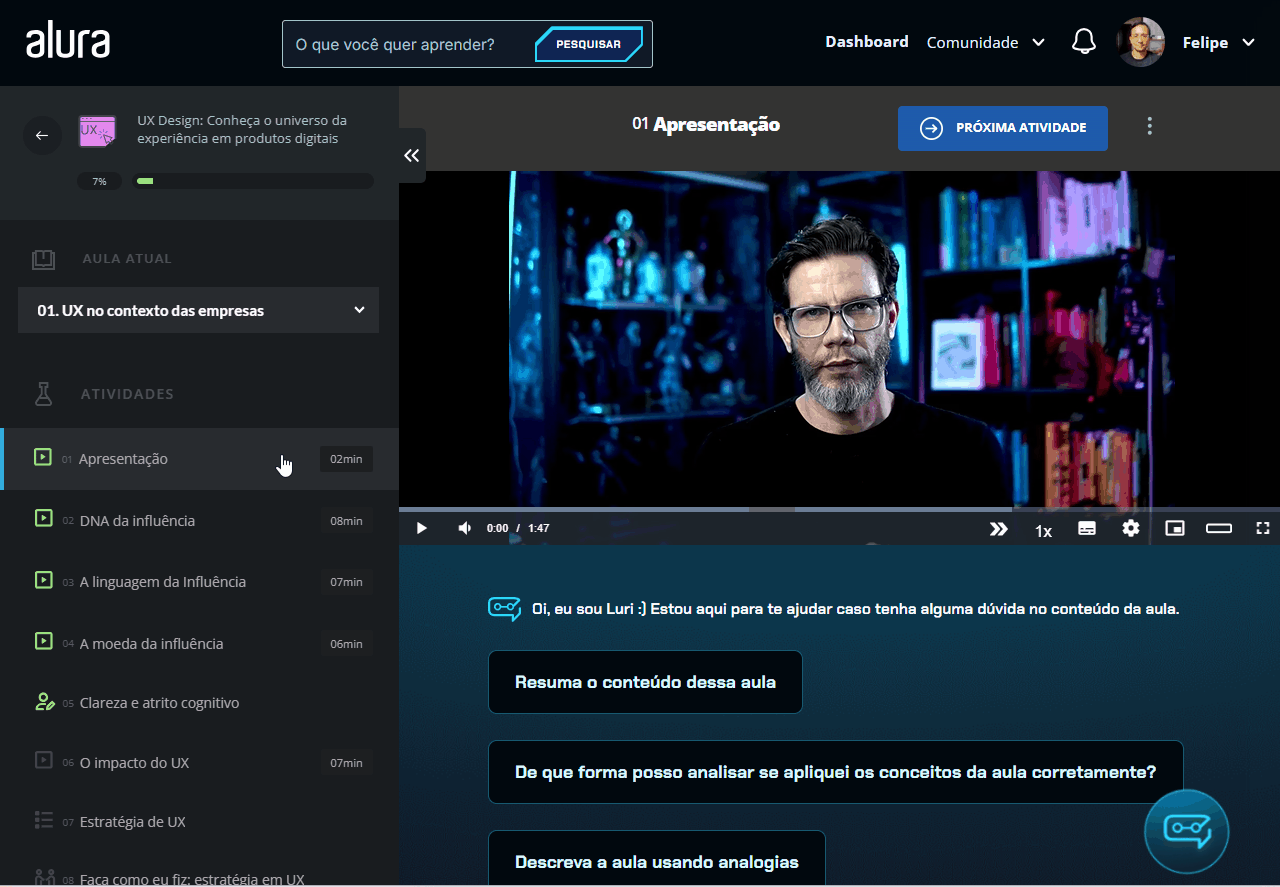The height and width of the screenshot is (887, 1280).
Task: Click Felipe's profile avatar
Action: point(1141,42)
